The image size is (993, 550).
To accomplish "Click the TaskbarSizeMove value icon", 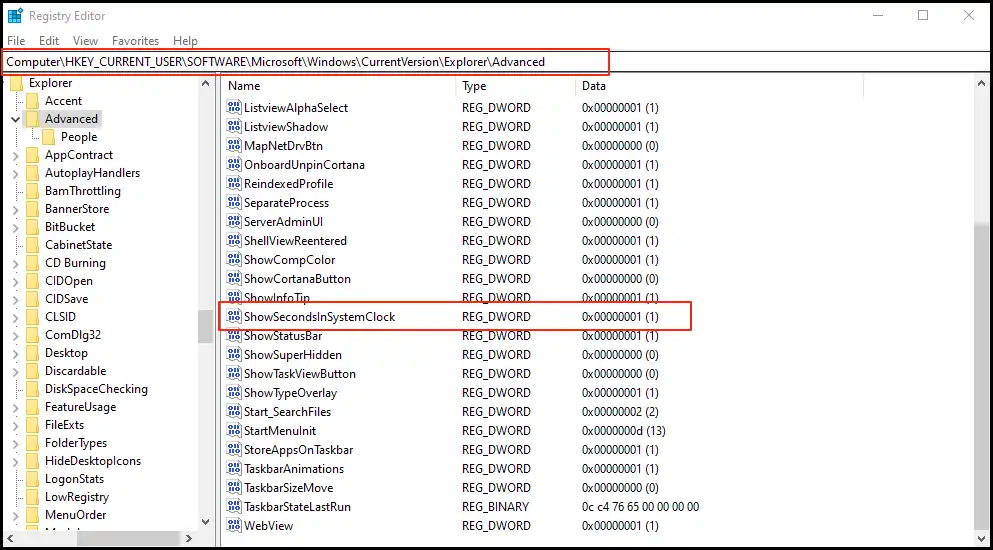I will [x=234, y=488].
